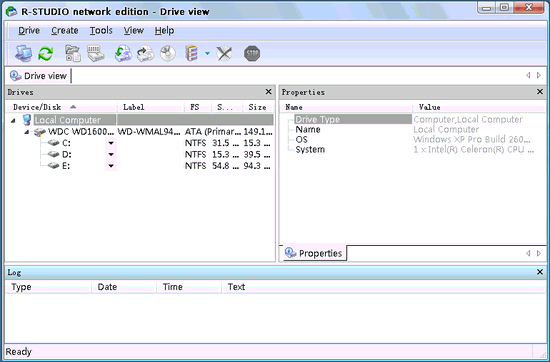
Task: Open the dropdown arrow beside the RAID icon
Action: (x=207, y=54)
